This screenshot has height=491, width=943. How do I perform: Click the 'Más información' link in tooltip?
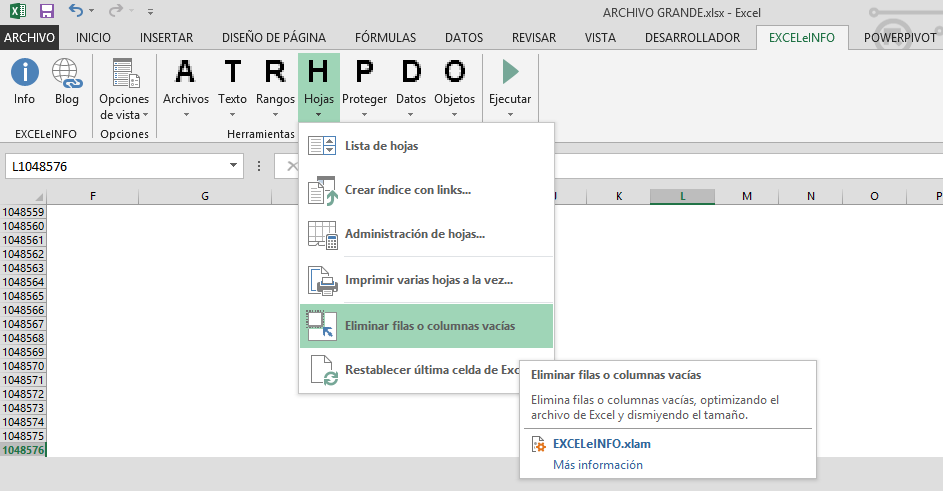coord(597,464)
